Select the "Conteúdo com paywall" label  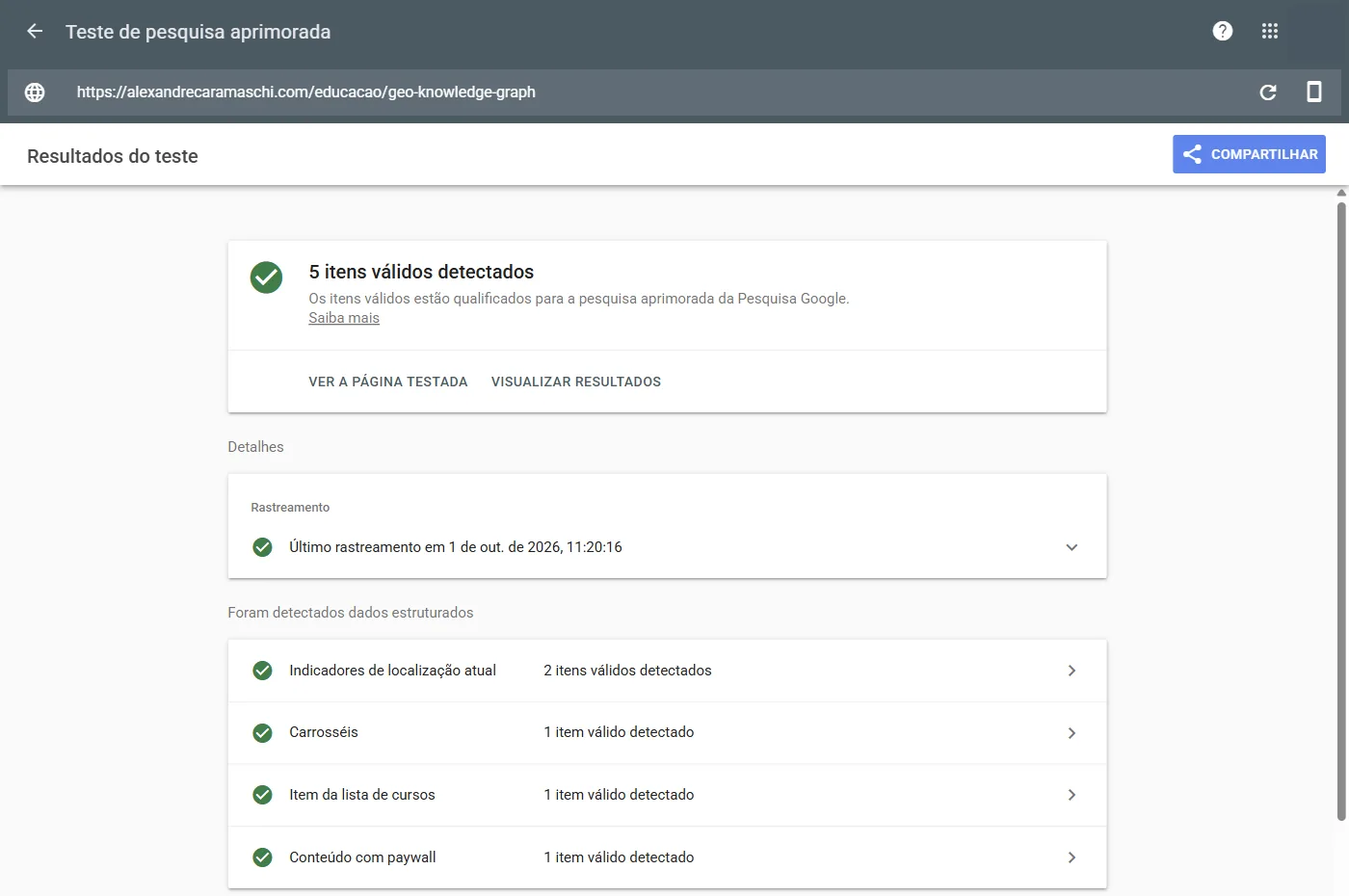point(362,857)
